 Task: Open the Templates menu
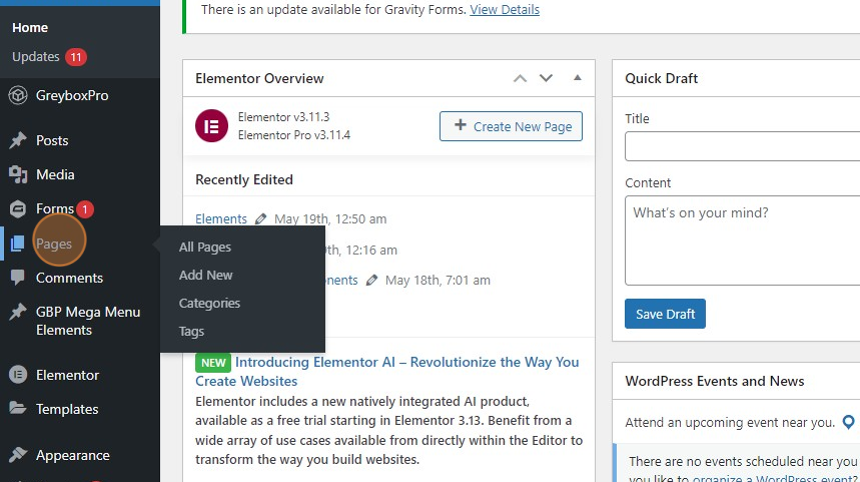coord(67,409)
